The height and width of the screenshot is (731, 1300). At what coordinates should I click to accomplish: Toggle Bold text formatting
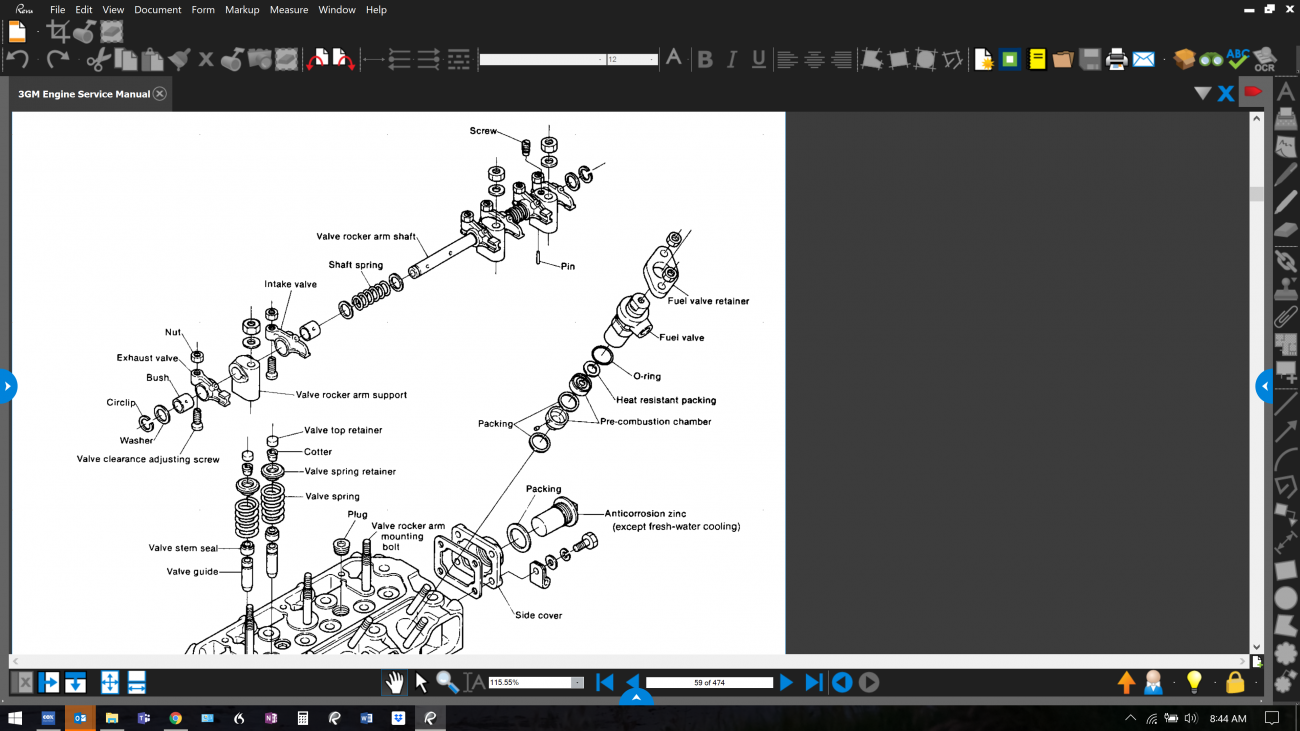(705, 59)
